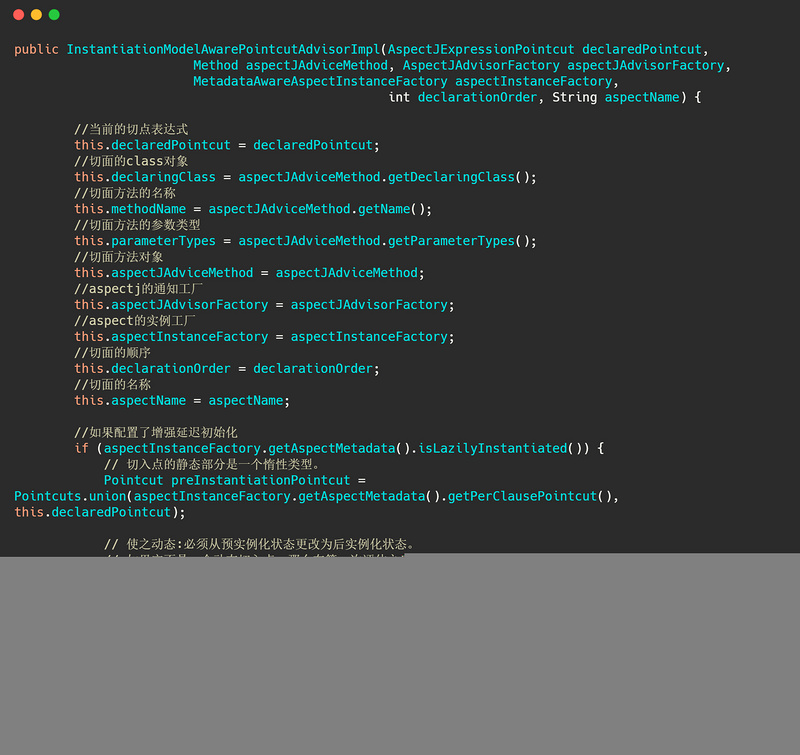The height and width of the screenshot is (755, 800).
Task: Click 'int declarationOrder' parameter
Action: 463,97
